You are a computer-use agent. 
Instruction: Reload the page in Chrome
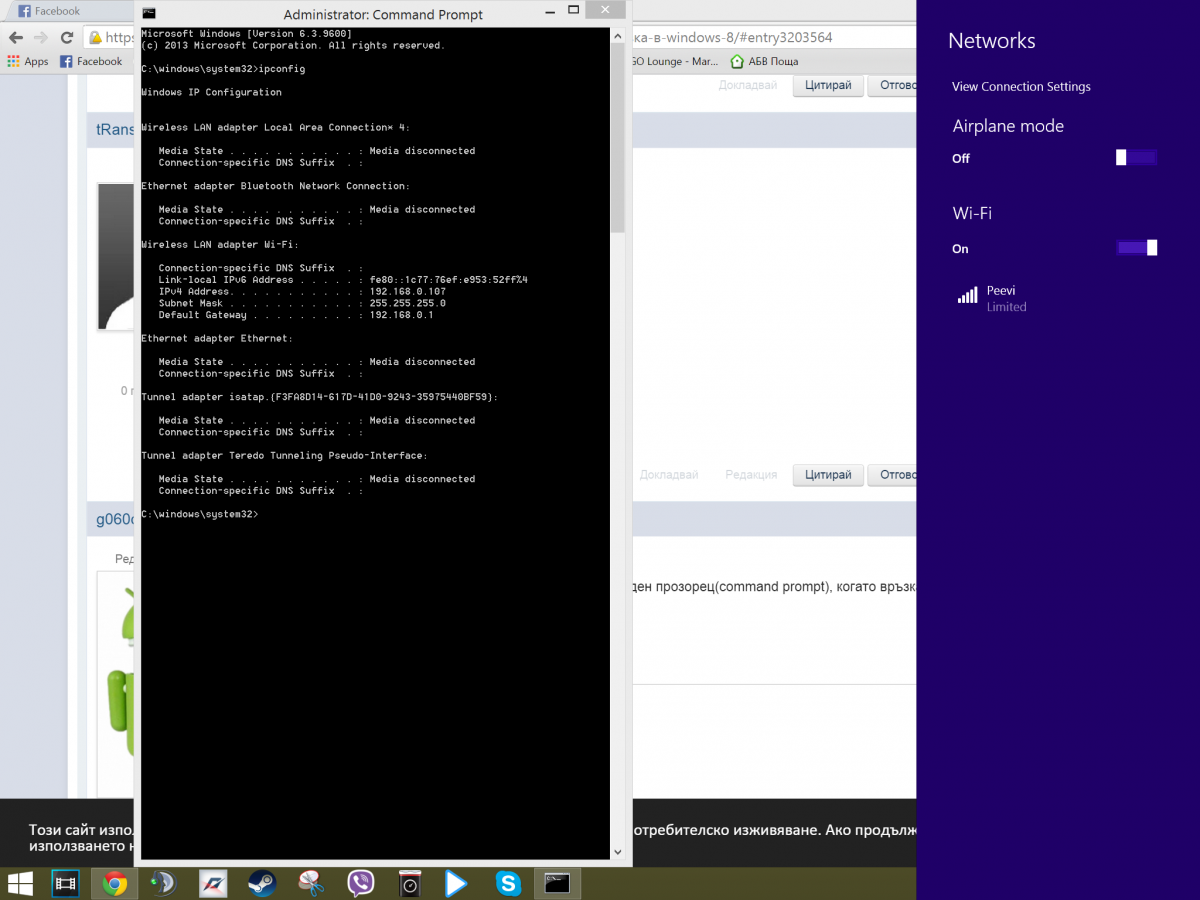(x=67, y=38)
